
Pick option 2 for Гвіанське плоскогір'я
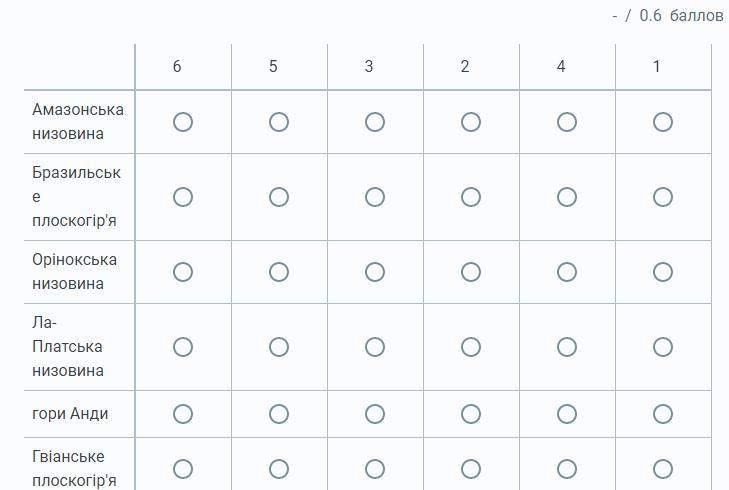tap(471, 469)
